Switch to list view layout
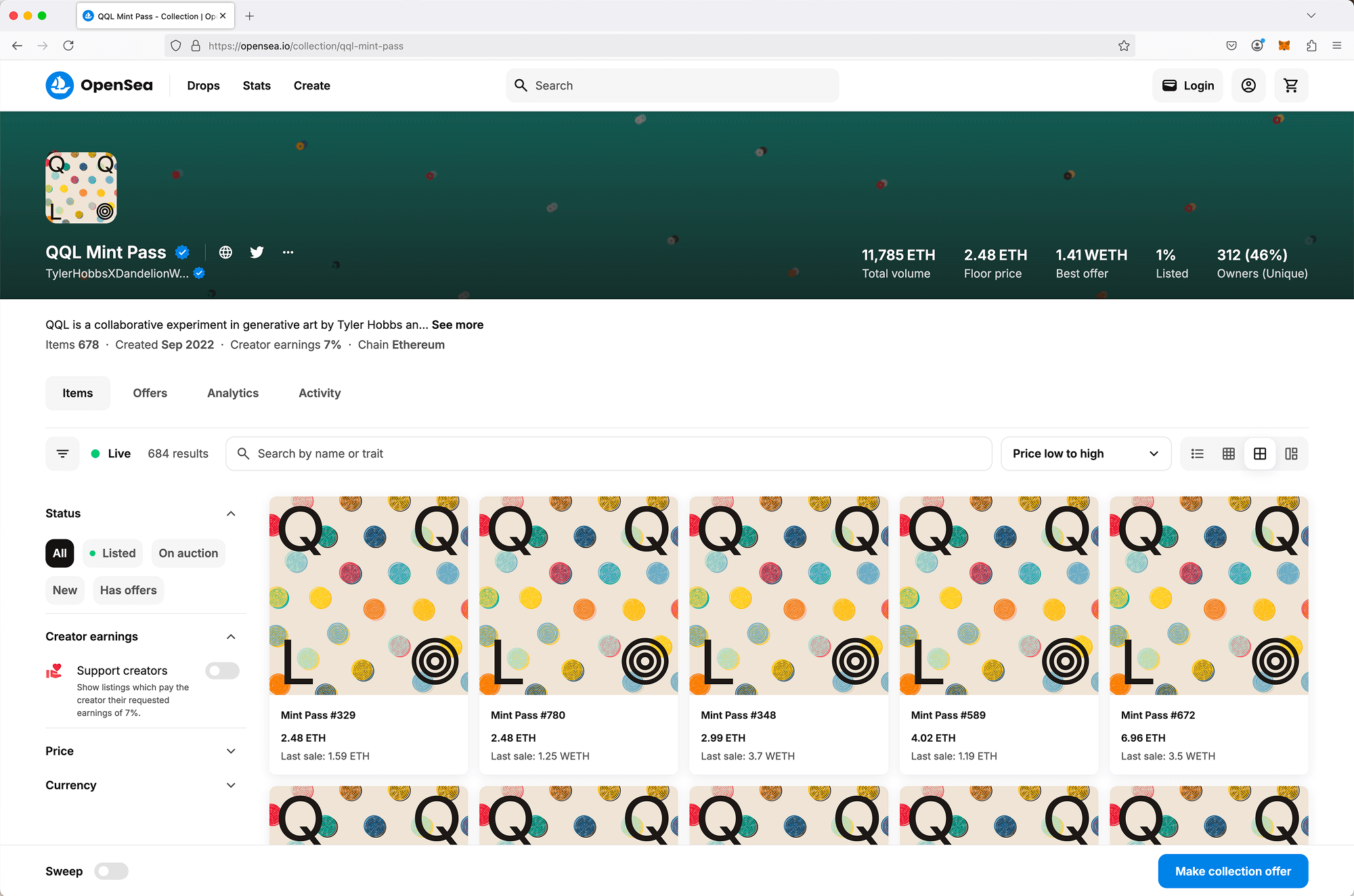 1197,453
